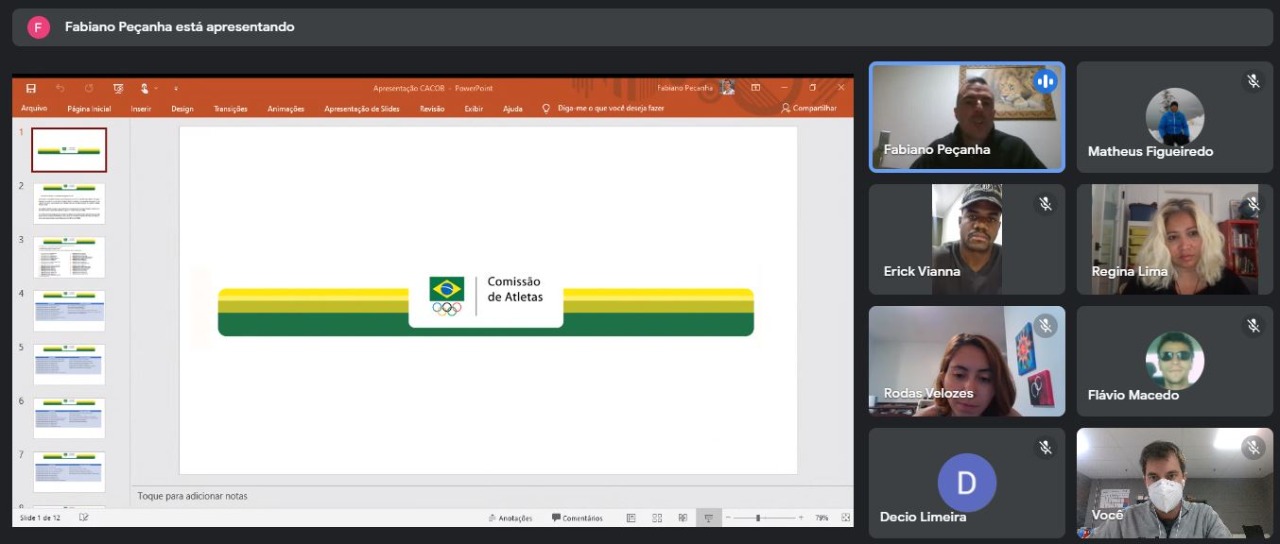Click Fabiano Peçanha video tile
The image size is (1280, 544).
[x=967, y=117]
